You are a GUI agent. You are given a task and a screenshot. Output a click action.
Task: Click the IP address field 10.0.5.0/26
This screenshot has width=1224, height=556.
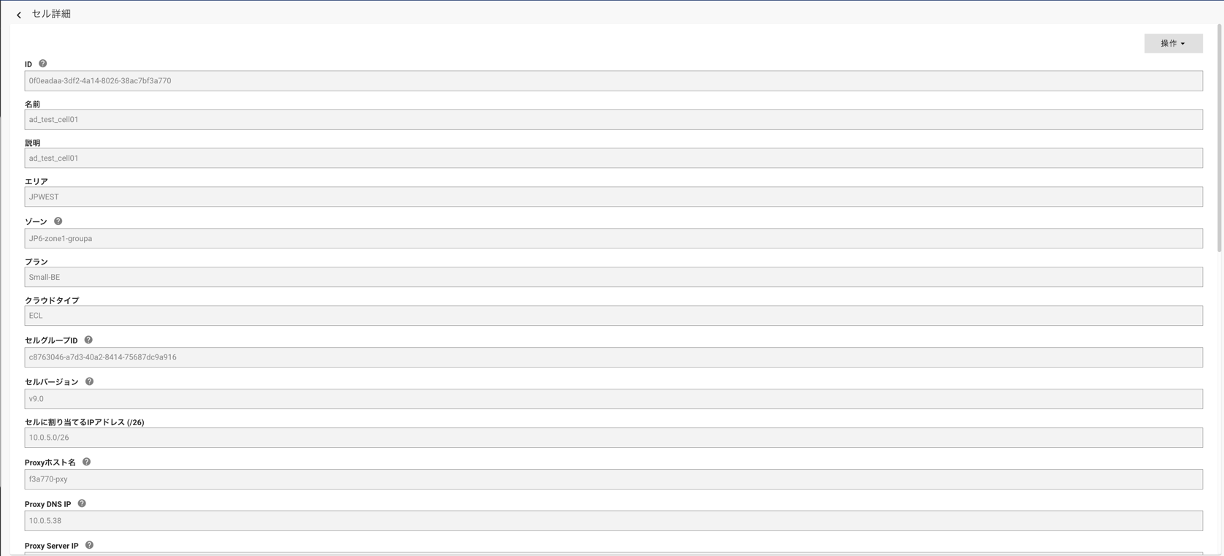point(613,438)
